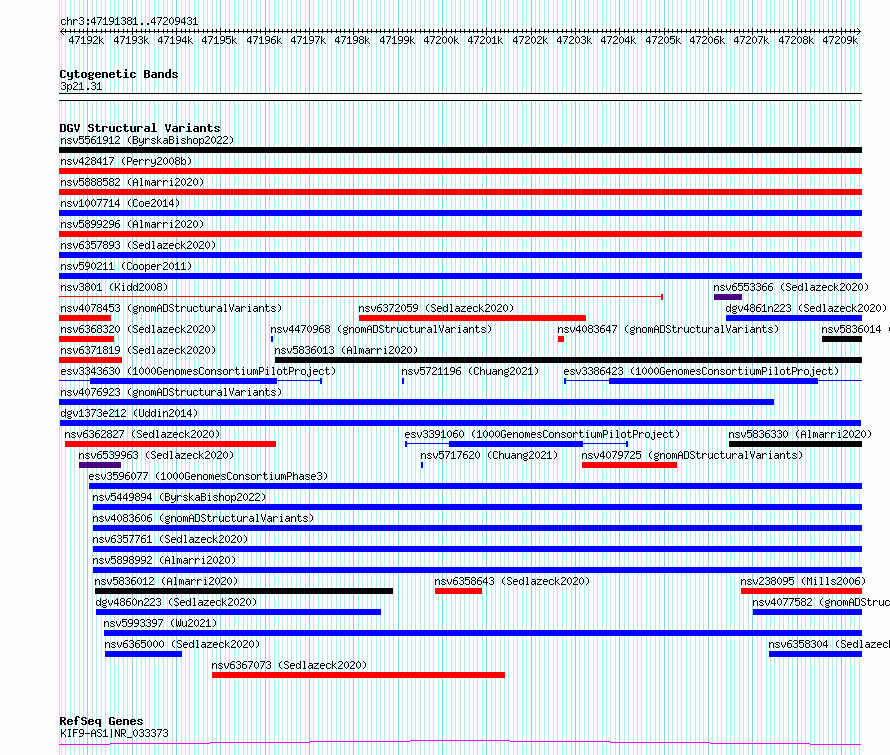Open the nsv6371819 (Sedlazeck2020) label
The width and height of the screenshot is (890, 755).
pos(138,350)
